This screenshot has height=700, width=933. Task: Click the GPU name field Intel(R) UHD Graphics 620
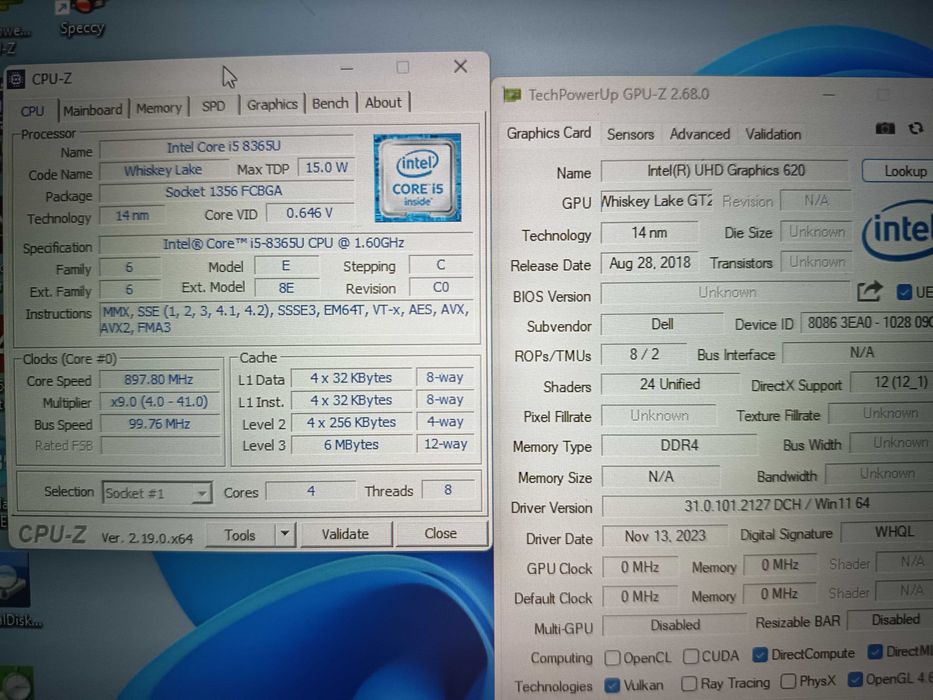pyautogui.click(x=725, y=171)
